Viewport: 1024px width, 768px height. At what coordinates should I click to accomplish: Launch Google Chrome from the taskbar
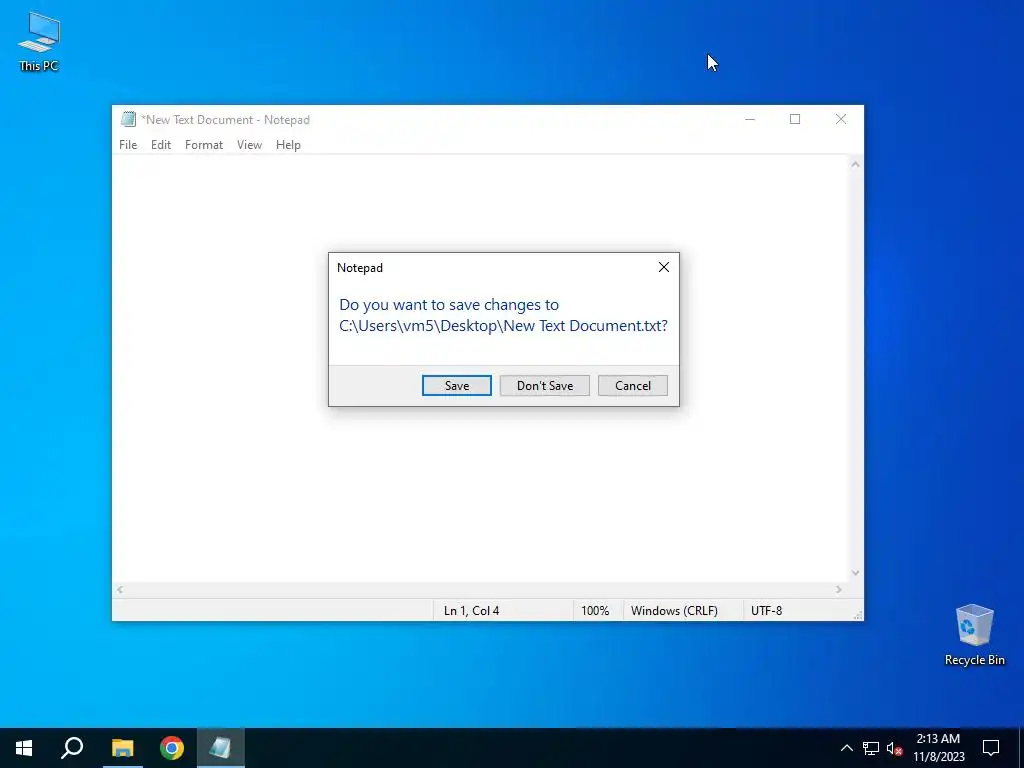point(172,748)
